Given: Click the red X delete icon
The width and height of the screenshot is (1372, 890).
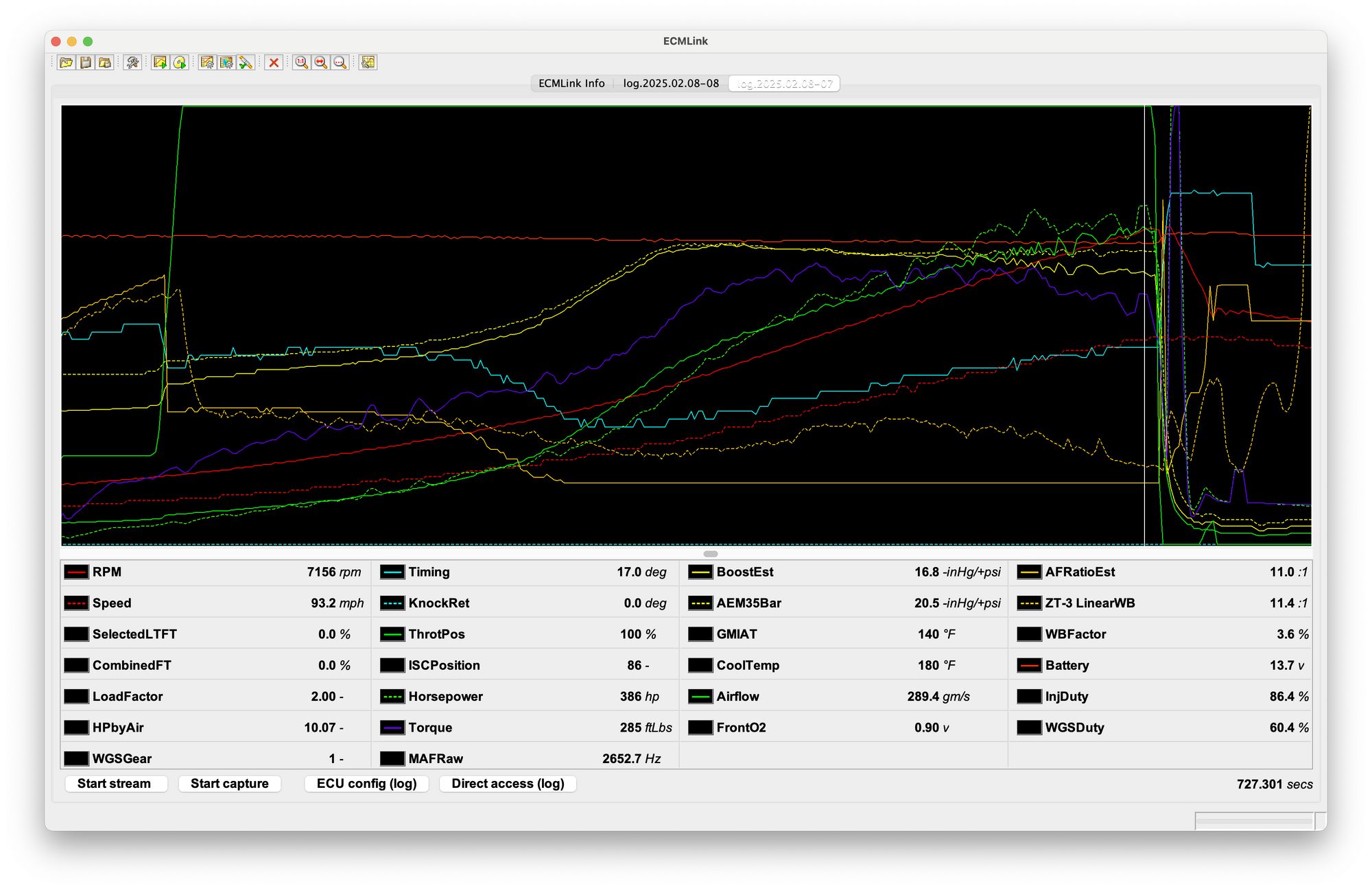Looking at the screenshot, I should (274, 62).
